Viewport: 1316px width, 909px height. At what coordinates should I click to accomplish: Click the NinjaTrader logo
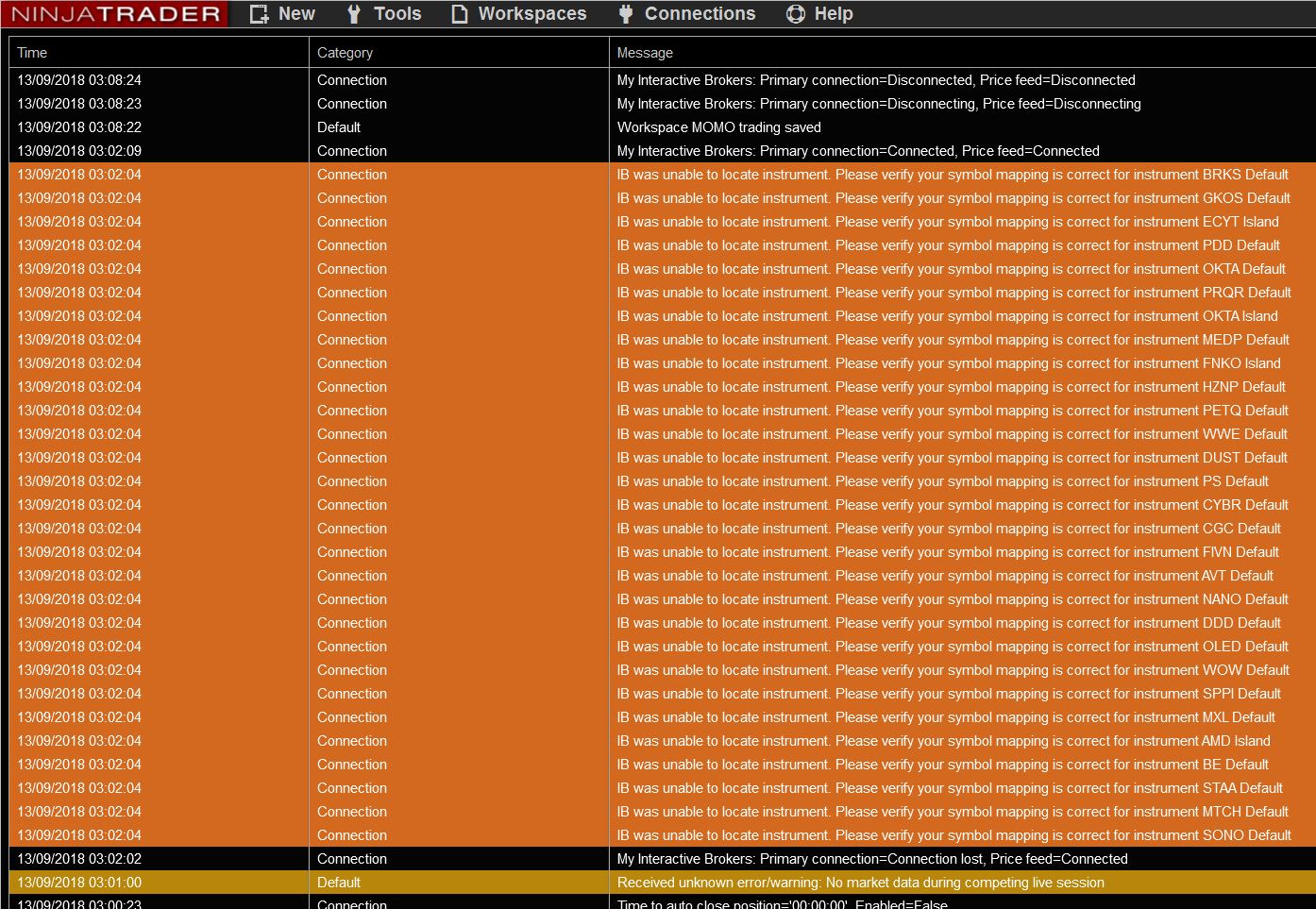tap(115, 14)
